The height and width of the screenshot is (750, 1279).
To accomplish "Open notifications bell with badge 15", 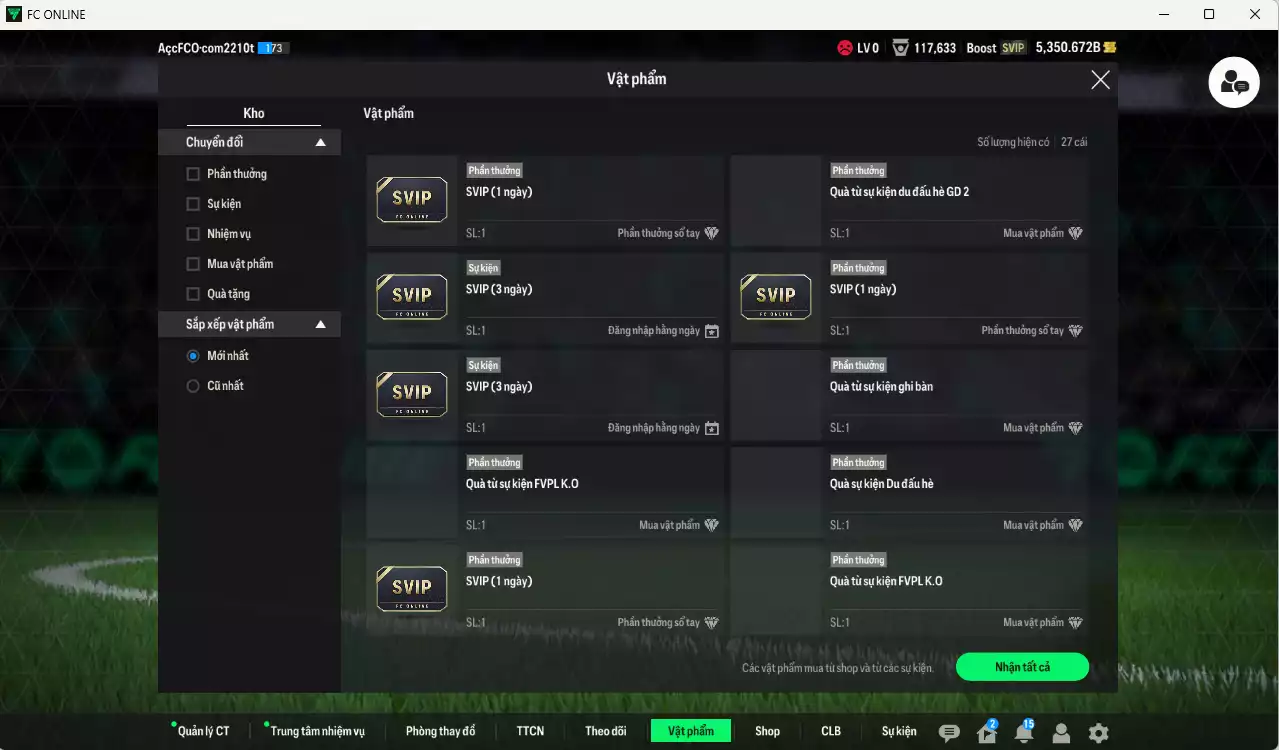I will pyautogui.click(x=1023, y=733).
